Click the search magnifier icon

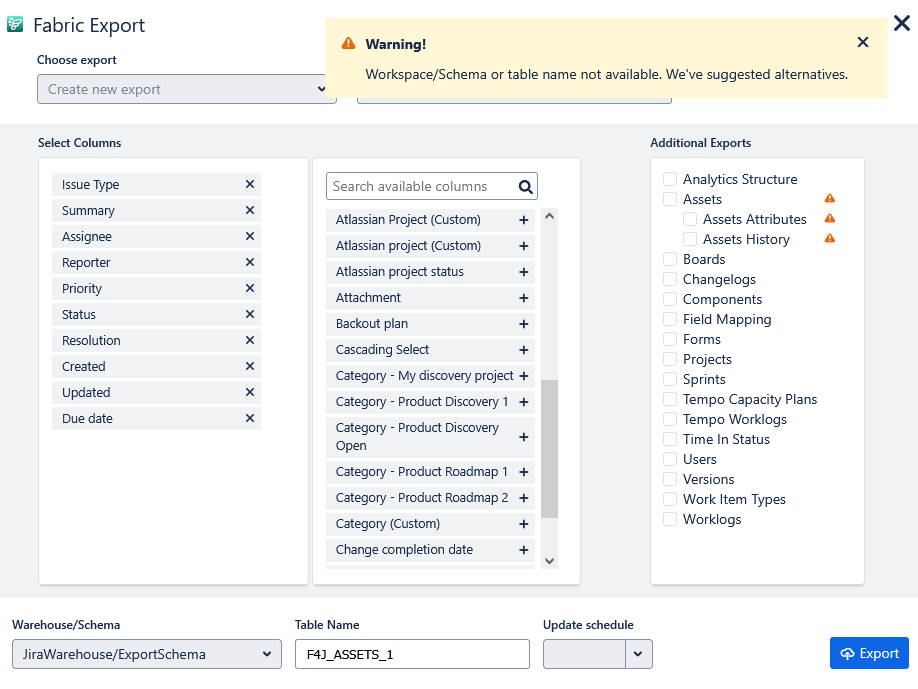526,186
